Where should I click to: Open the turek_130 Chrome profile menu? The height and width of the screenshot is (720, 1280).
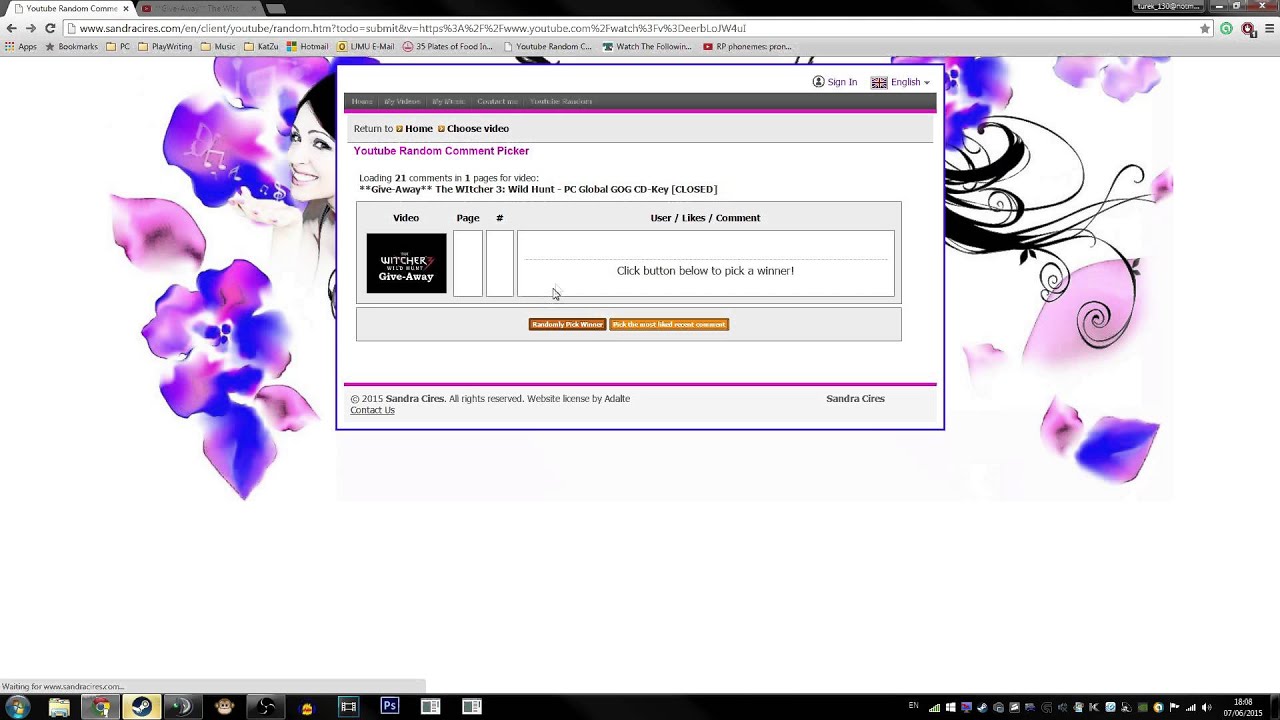[x=1168, y=6]
